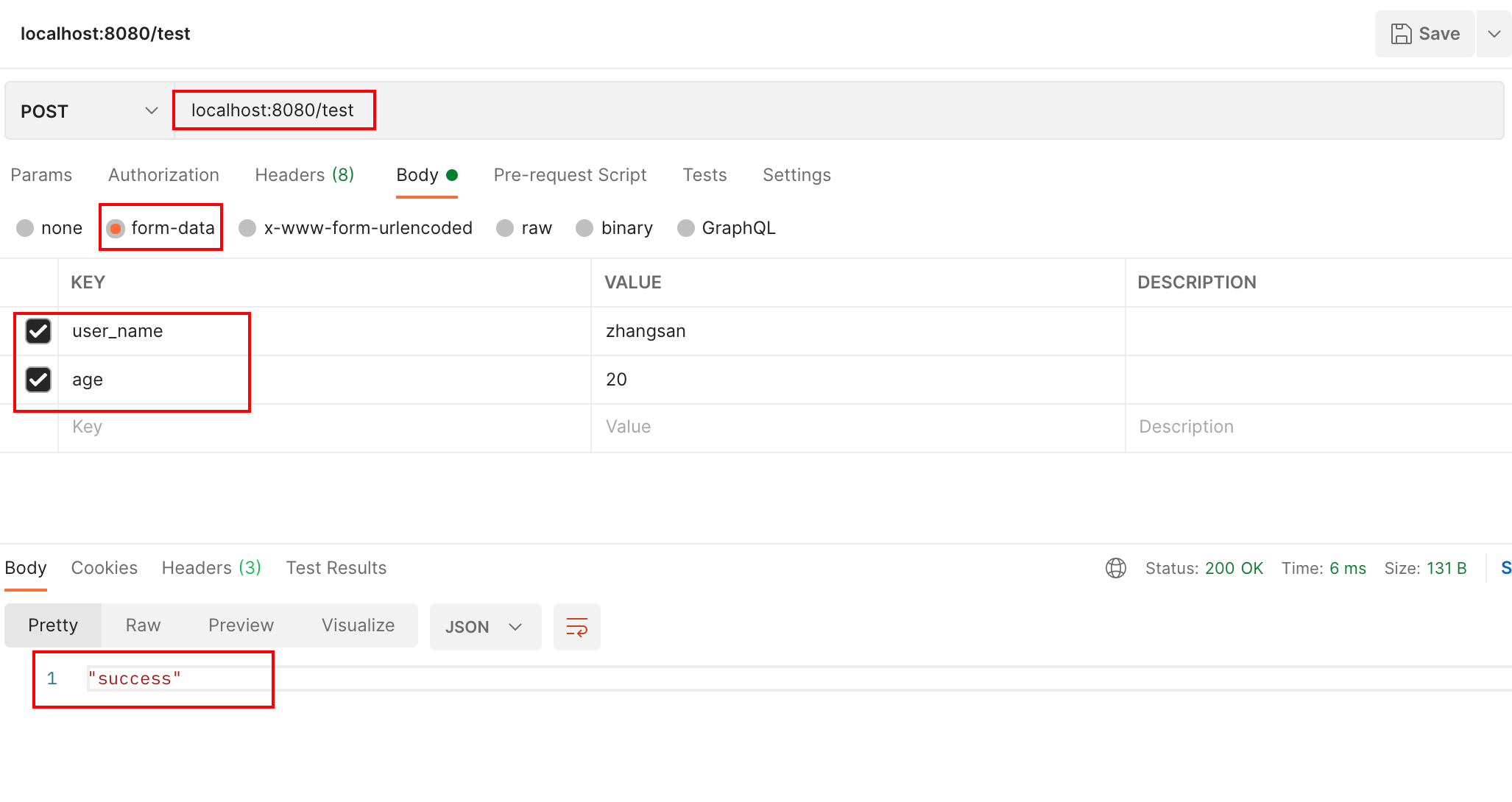This screenshot has width=1512, height=802.
Task: Switch to the Authorization tab
Action: [163, 175]
